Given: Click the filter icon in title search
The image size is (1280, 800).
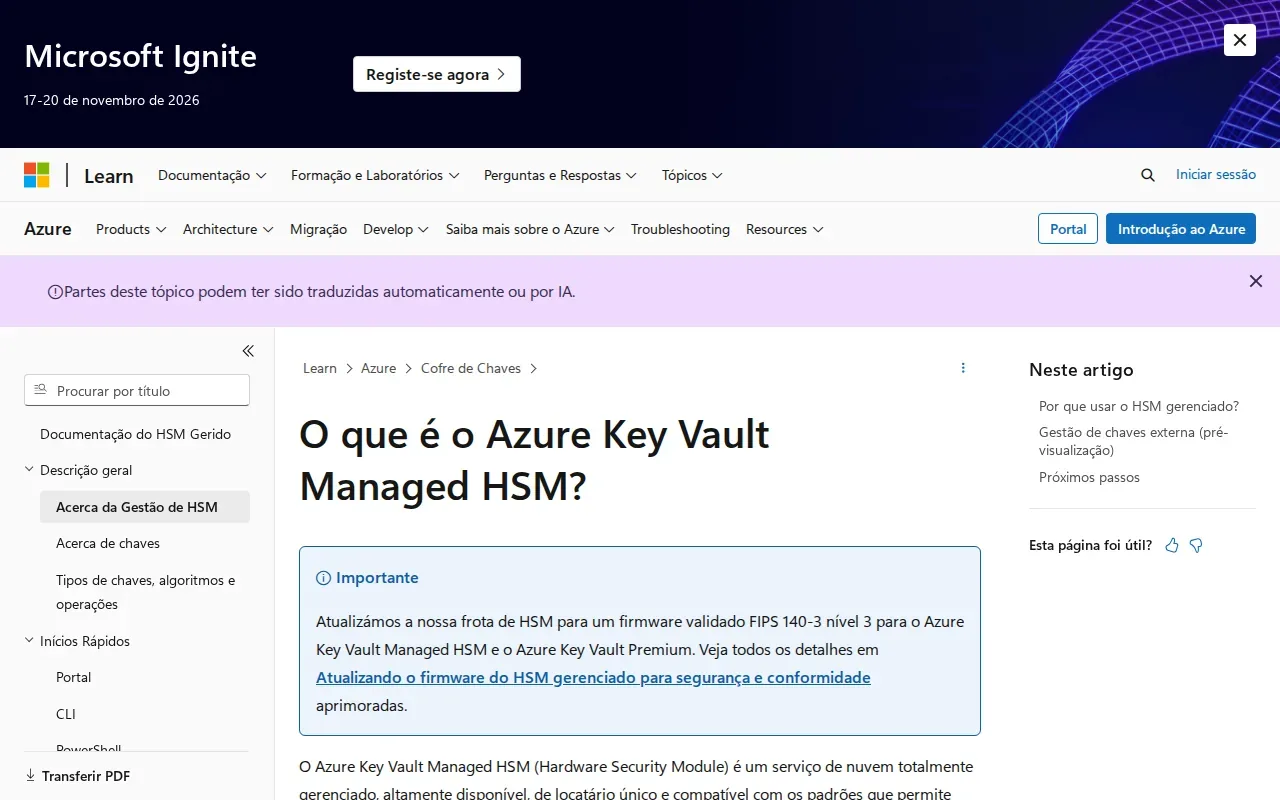Looking at the screenshot, I should click(x=41, y=390).
